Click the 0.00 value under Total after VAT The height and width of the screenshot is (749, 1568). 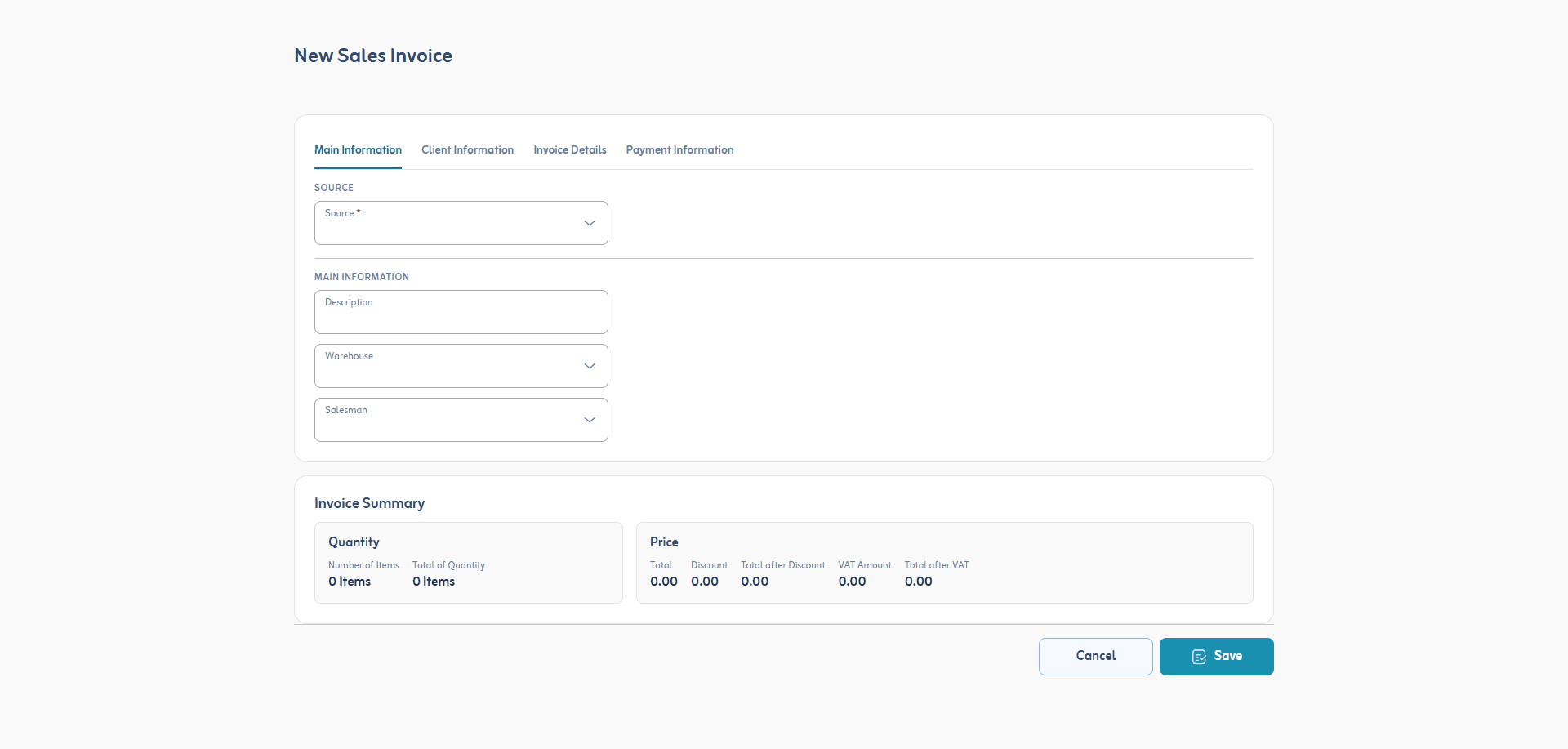(918, 582)
